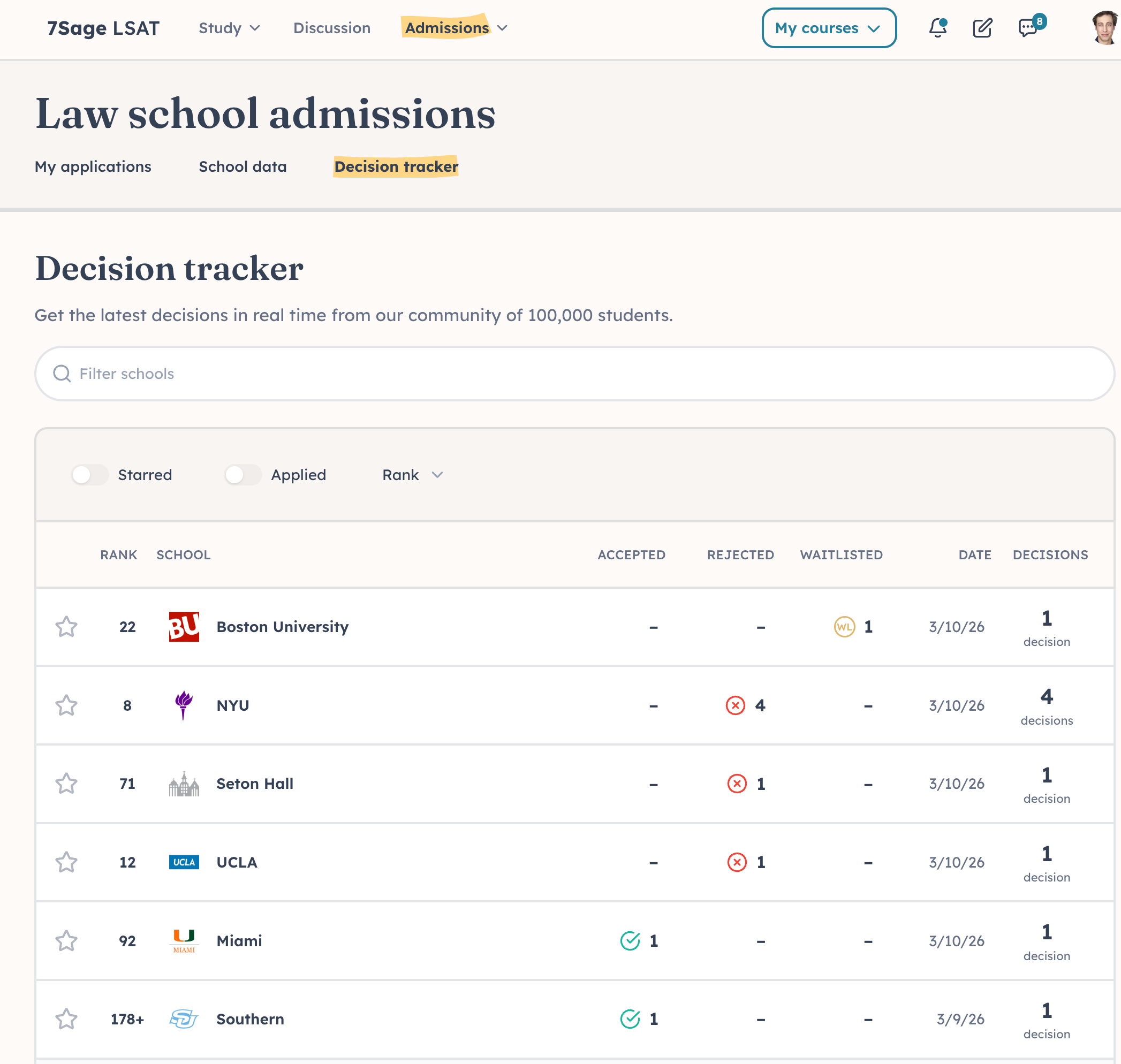Click the SCHOOL column header
This screenshot has width=1121, height=1064.
tap(183, 554)
